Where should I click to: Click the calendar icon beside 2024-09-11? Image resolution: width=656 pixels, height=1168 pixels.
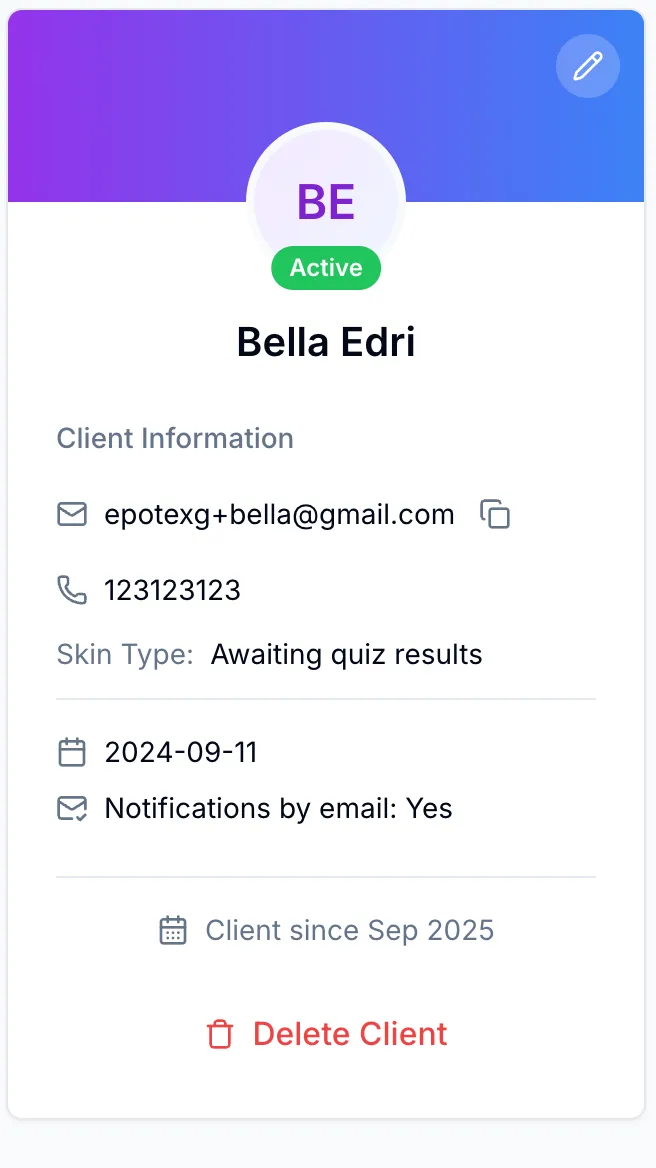pyautogui.click(x=72, y=752)
